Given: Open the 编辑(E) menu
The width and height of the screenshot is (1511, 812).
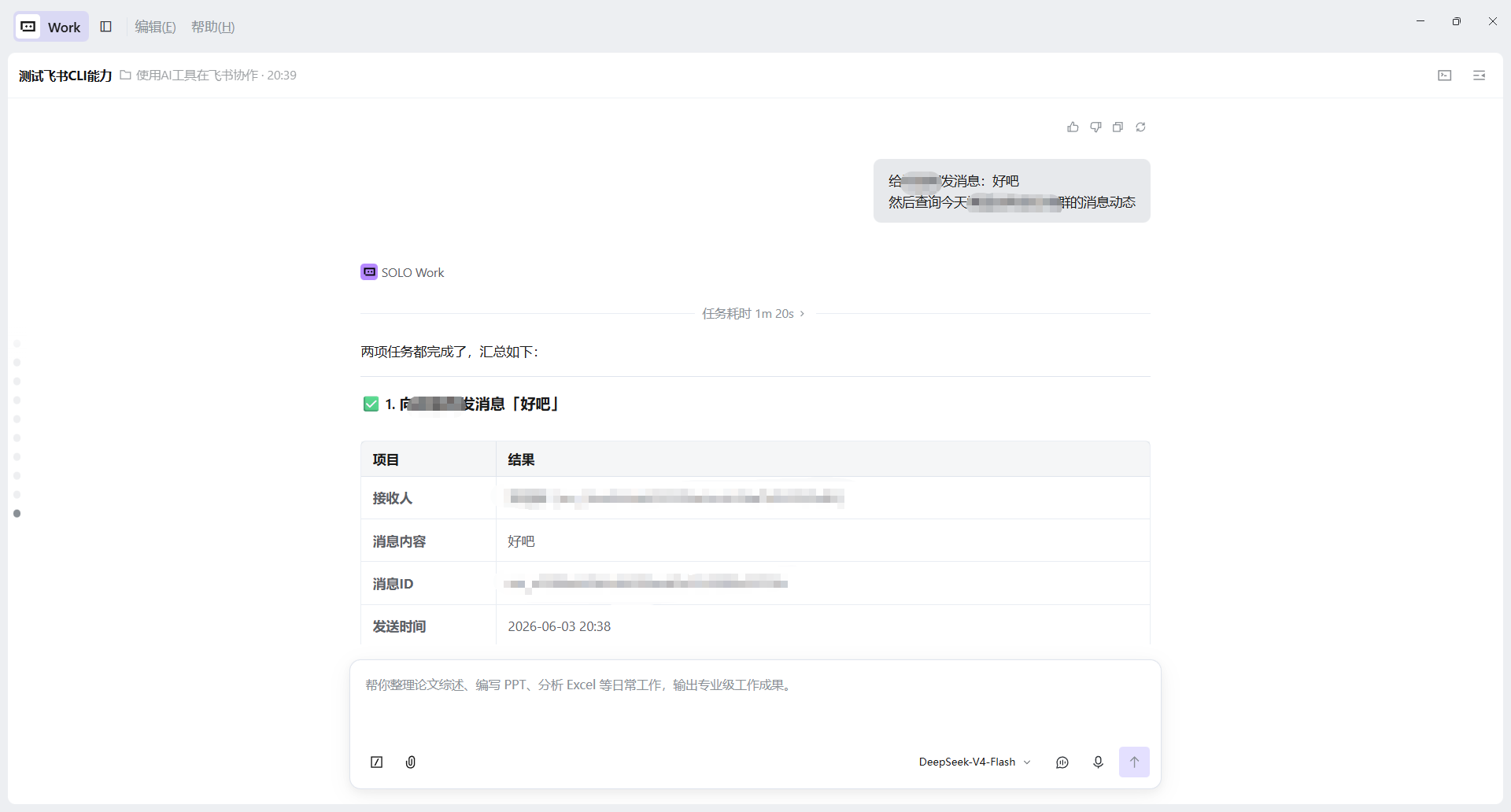Looking at the screenshot, I should (x=155, y=27).
